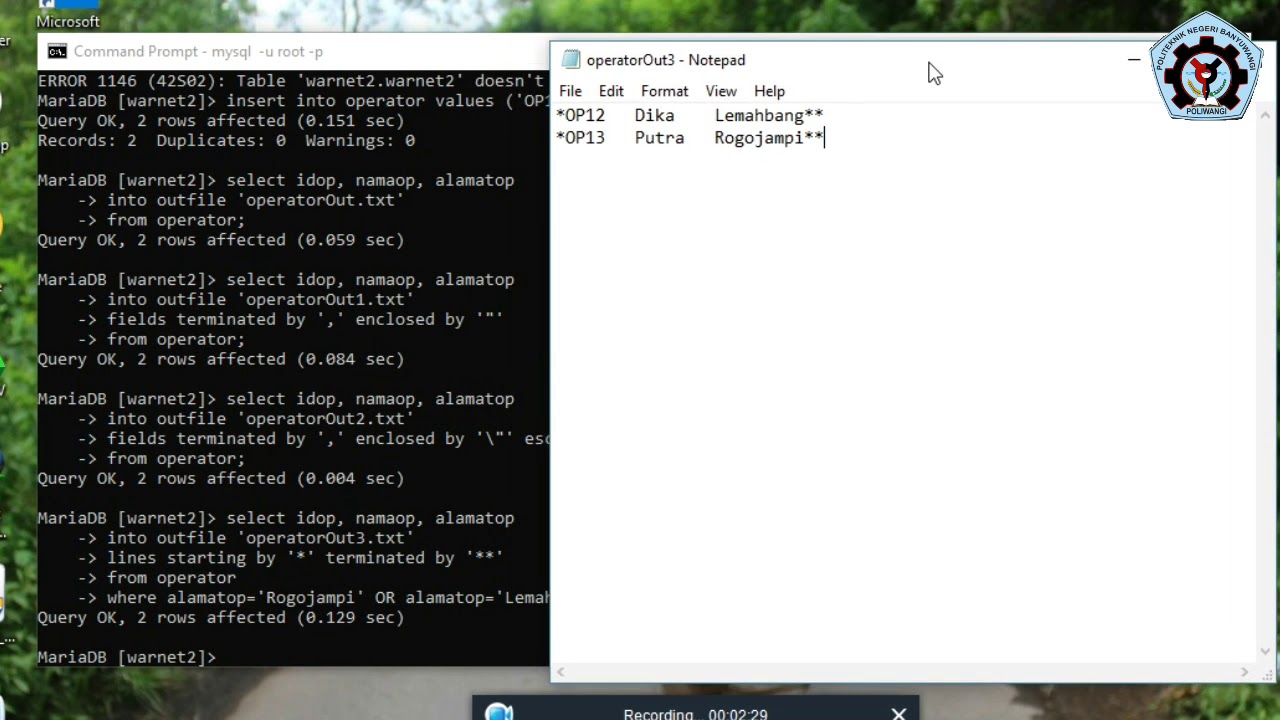This screenshot has height=720, width=1280.
Task: Open the Notepad Format menu
Action: click(664, 91)
